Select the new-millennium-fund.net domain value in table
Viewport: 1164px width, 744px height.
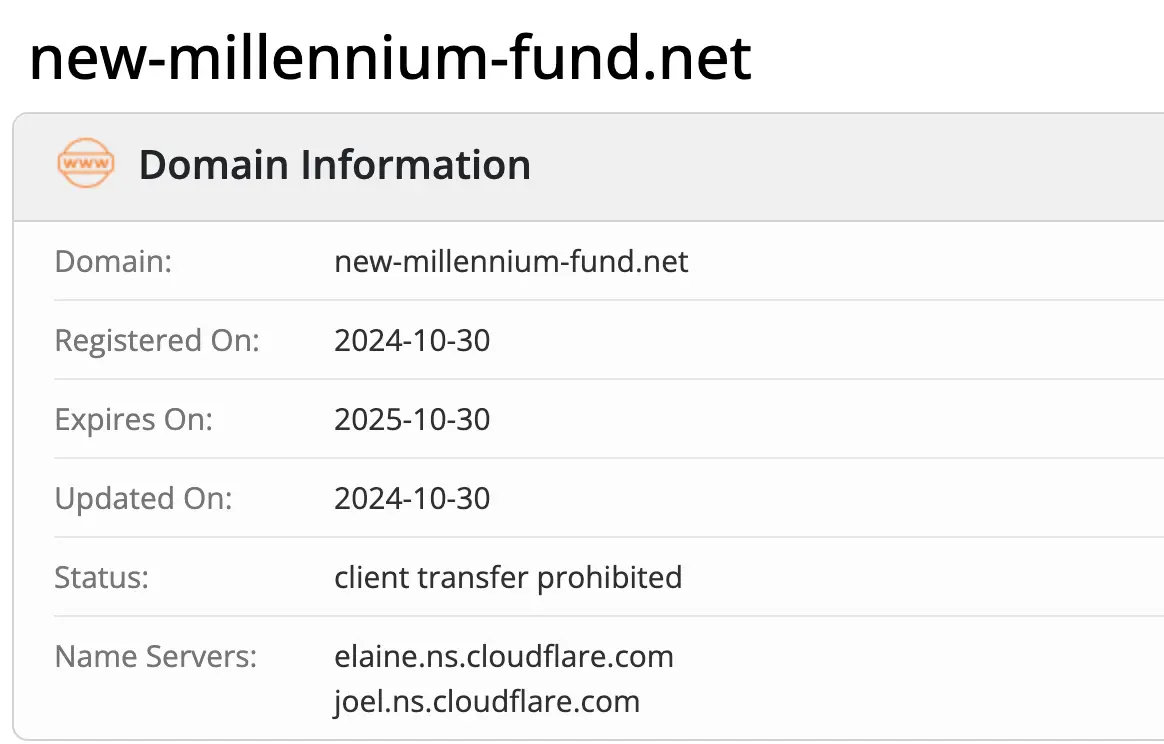(x=511, y=262)
